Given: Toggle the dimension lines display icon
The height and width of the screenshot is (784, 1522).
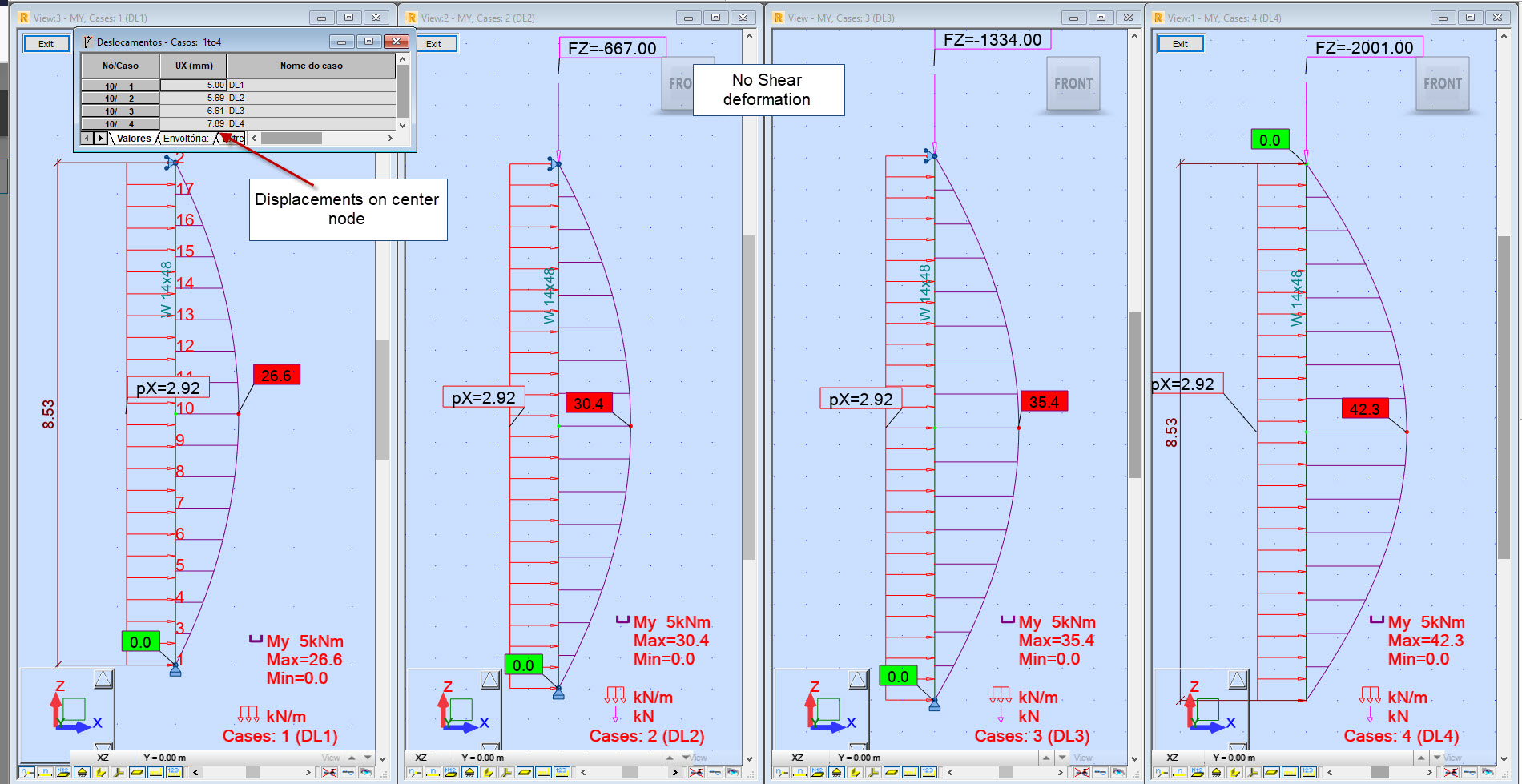Looking at the screenshot, I should (156, 774).
